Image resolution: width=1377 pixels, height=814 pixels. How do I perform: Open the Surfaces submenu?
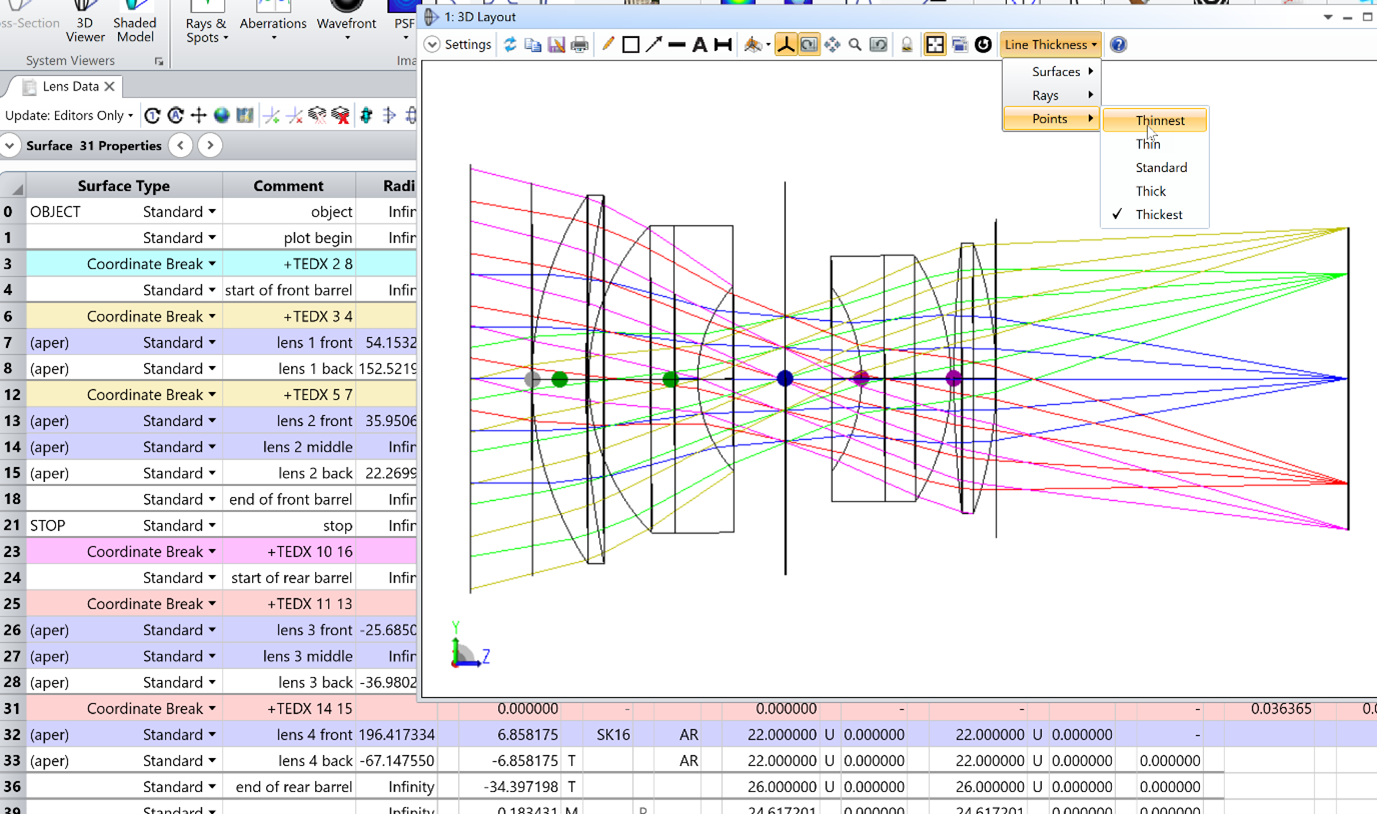tap(1056, 72)
